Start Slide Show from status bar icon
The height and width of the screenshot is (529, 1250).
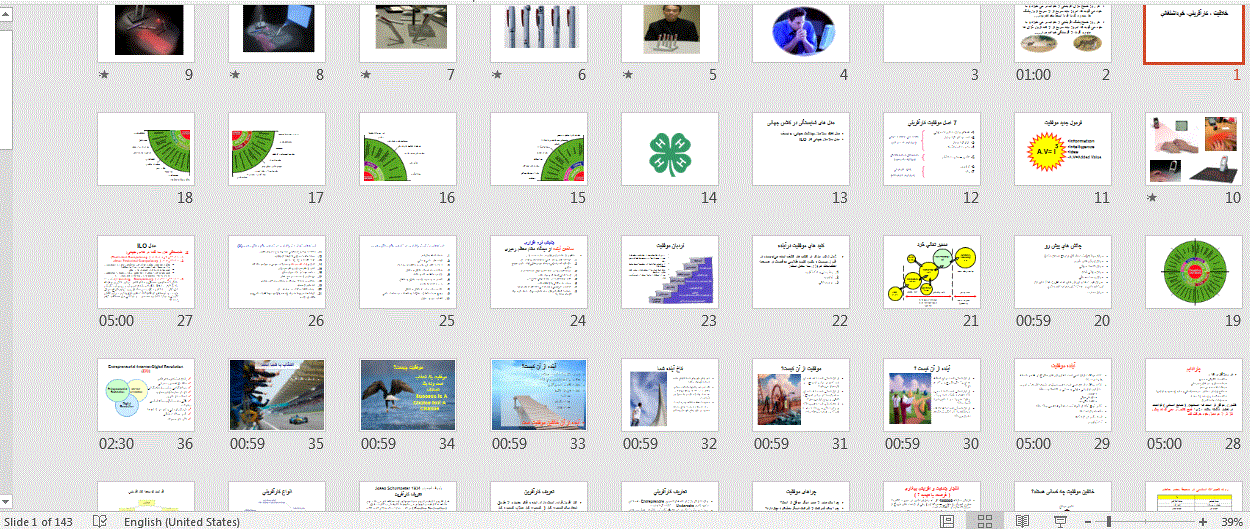point(1060,521)
